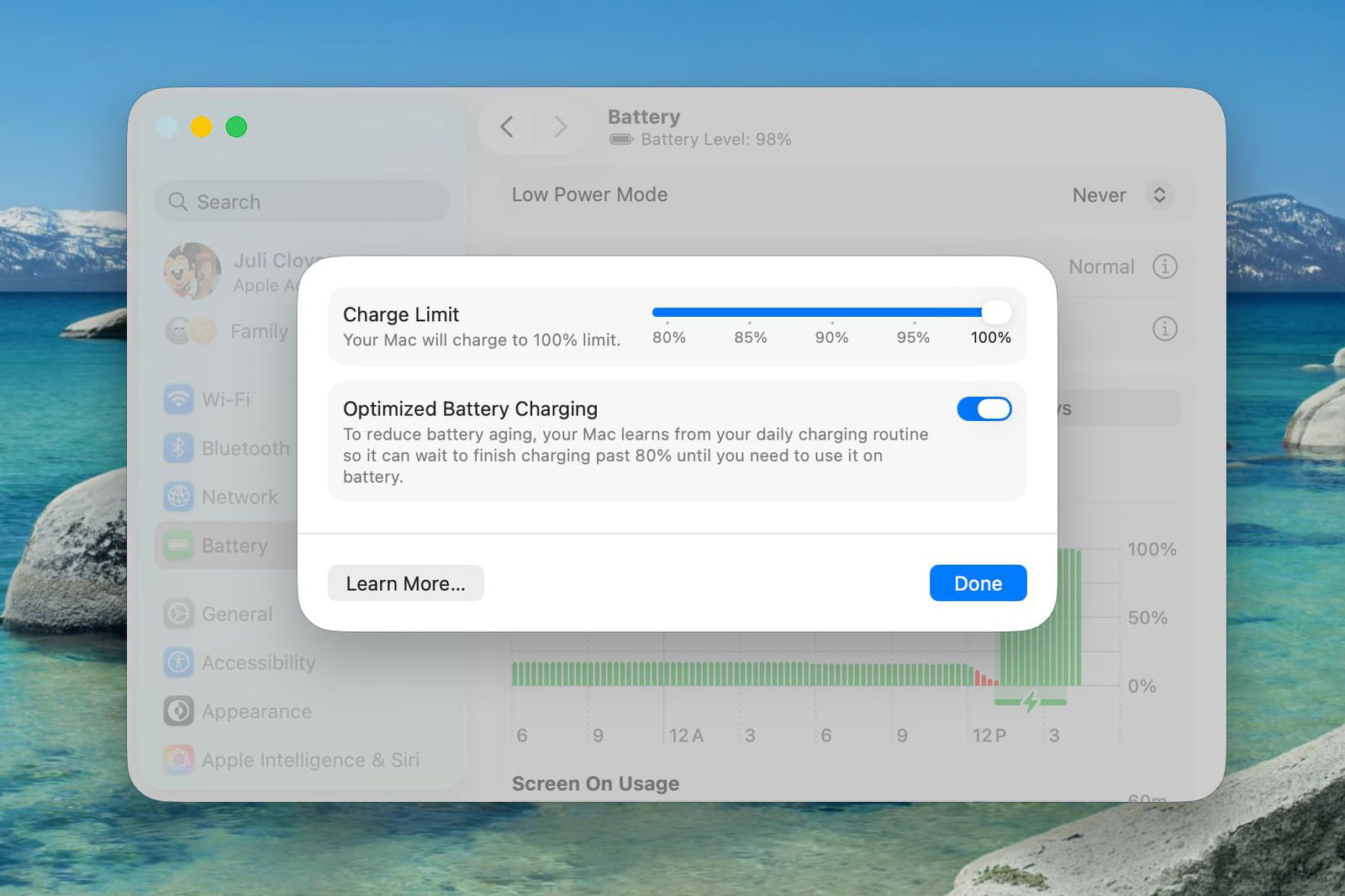Click the forward chevron in toolbar
Screen dimensions: 1345x896
(561, 127)
